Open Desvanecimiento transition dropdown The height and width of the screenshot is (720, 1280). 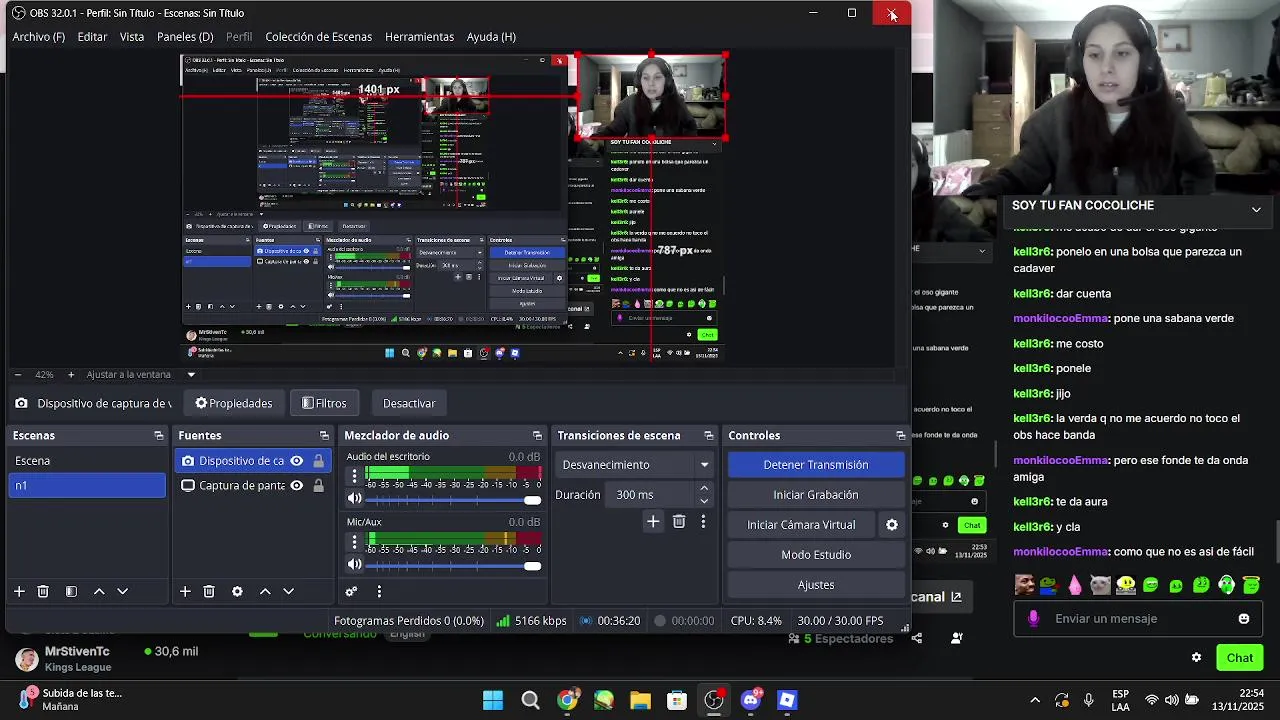pyautogui.click(x=636, y=465)
